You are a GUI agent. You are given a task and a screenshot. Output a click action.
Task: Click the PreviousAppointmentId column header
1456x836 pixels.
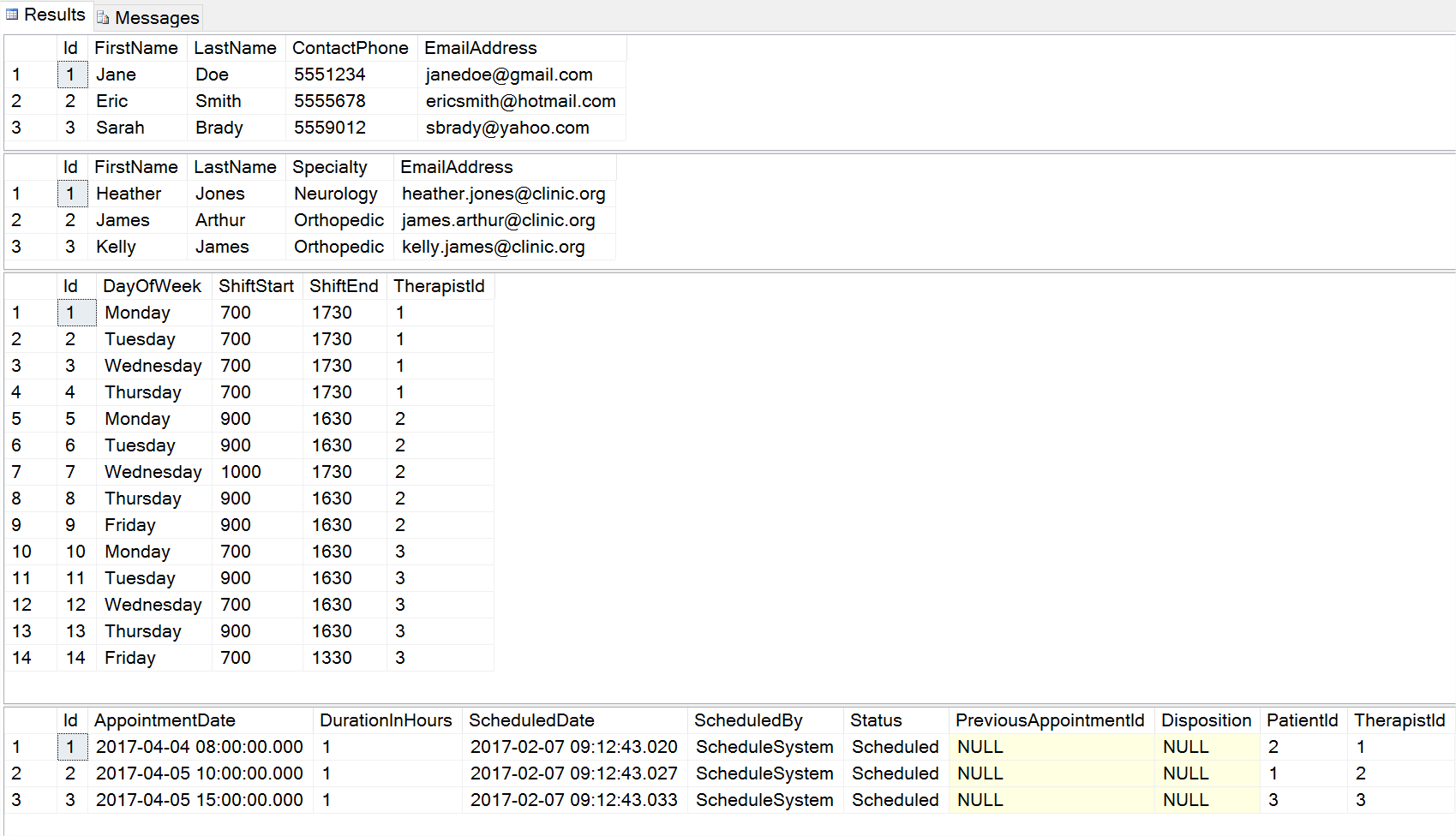click(1050, 720)
